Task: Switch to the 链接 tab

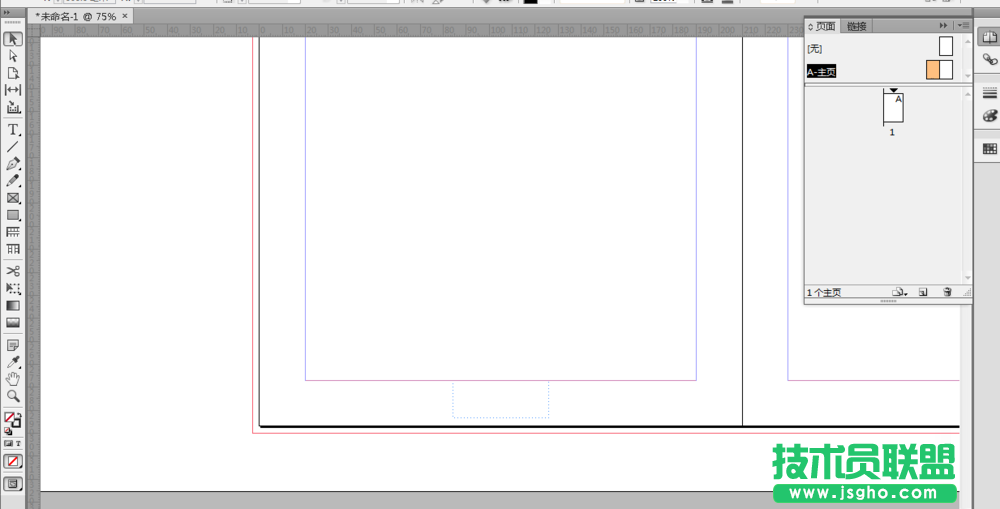Action: pyautogui.click(x=857, y=26)
